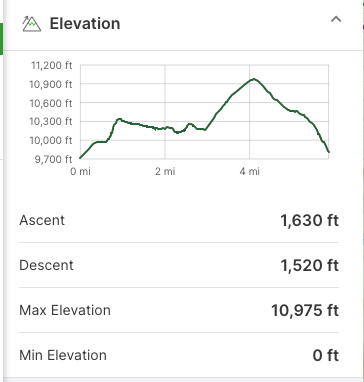Click the 10,975 ft max elevation value
This screenshot has height=382, width=364.
(x=305, y=311)
